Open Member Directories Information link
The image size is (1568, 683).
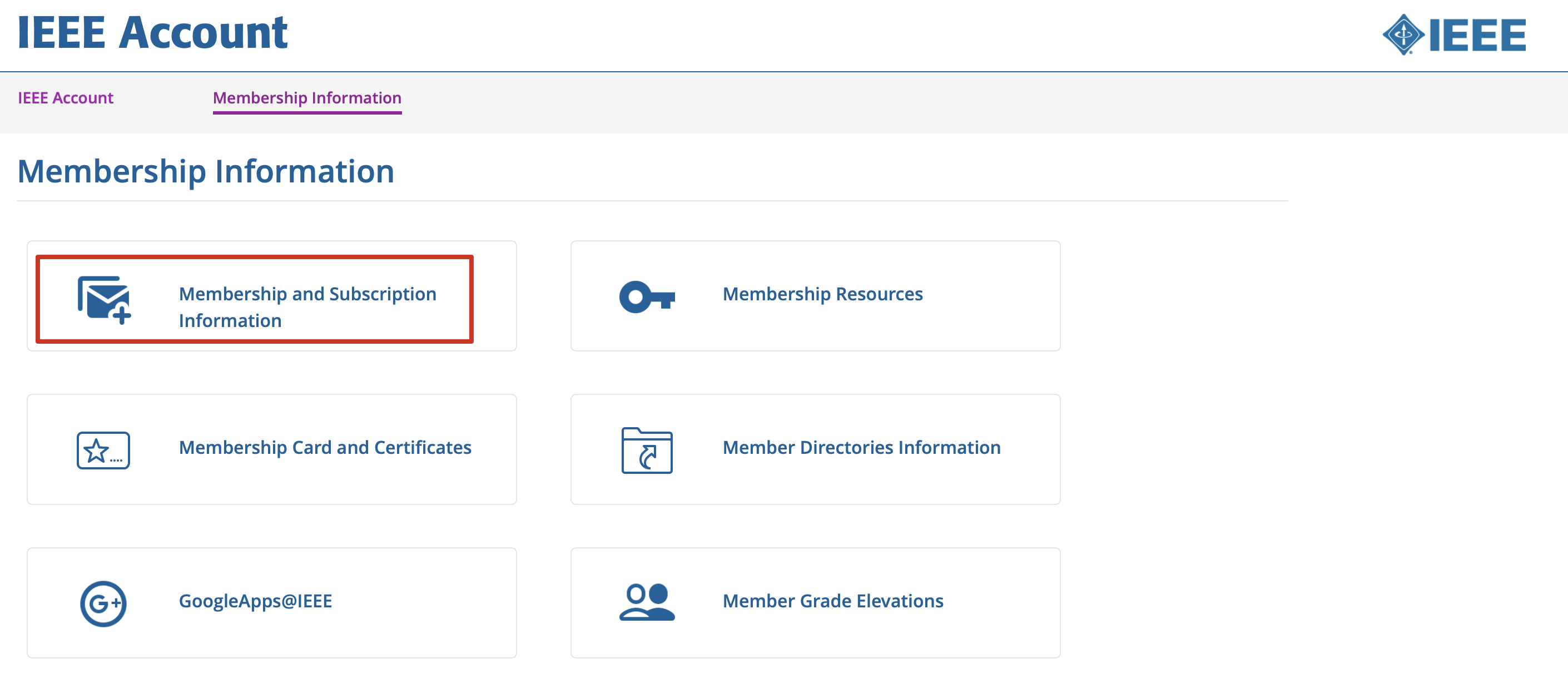pos(861,447)
